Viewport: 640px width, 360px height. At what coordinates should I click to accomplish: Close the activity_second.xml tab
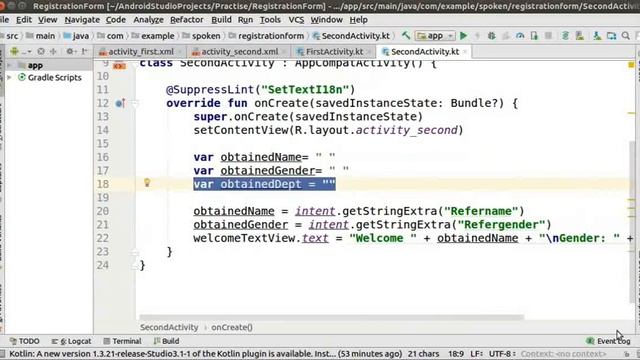[282, 52]
